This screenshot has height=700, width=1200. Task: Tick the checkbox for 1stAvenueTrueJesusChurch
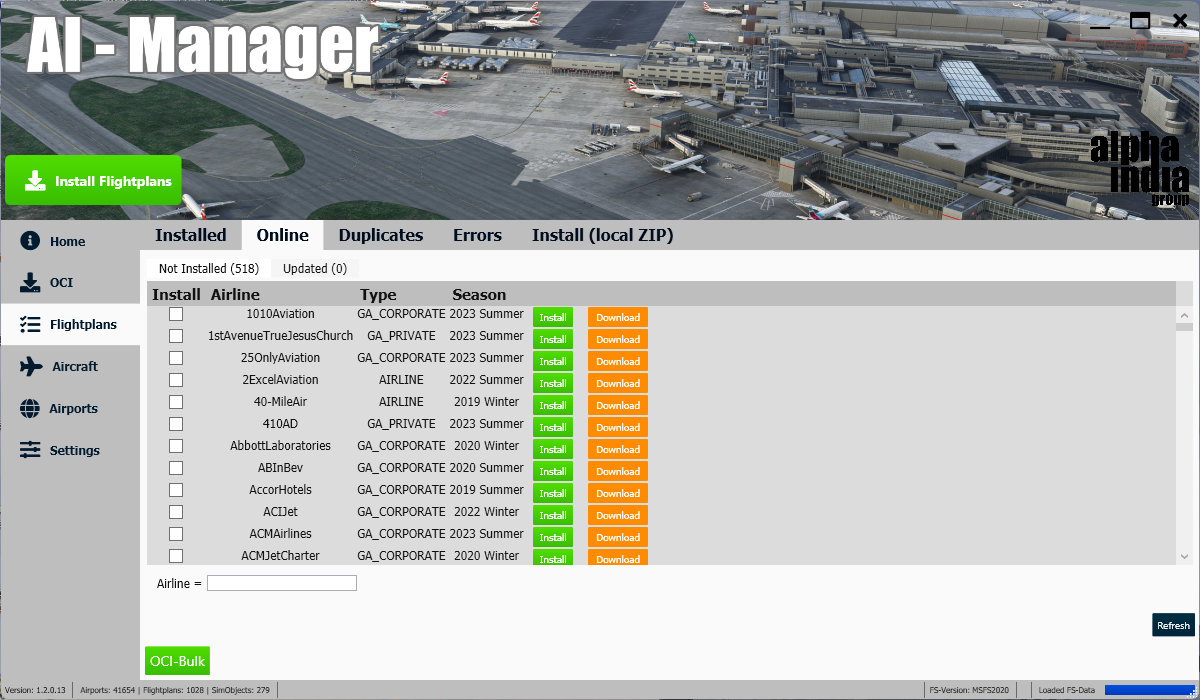(x=176, y=336)
